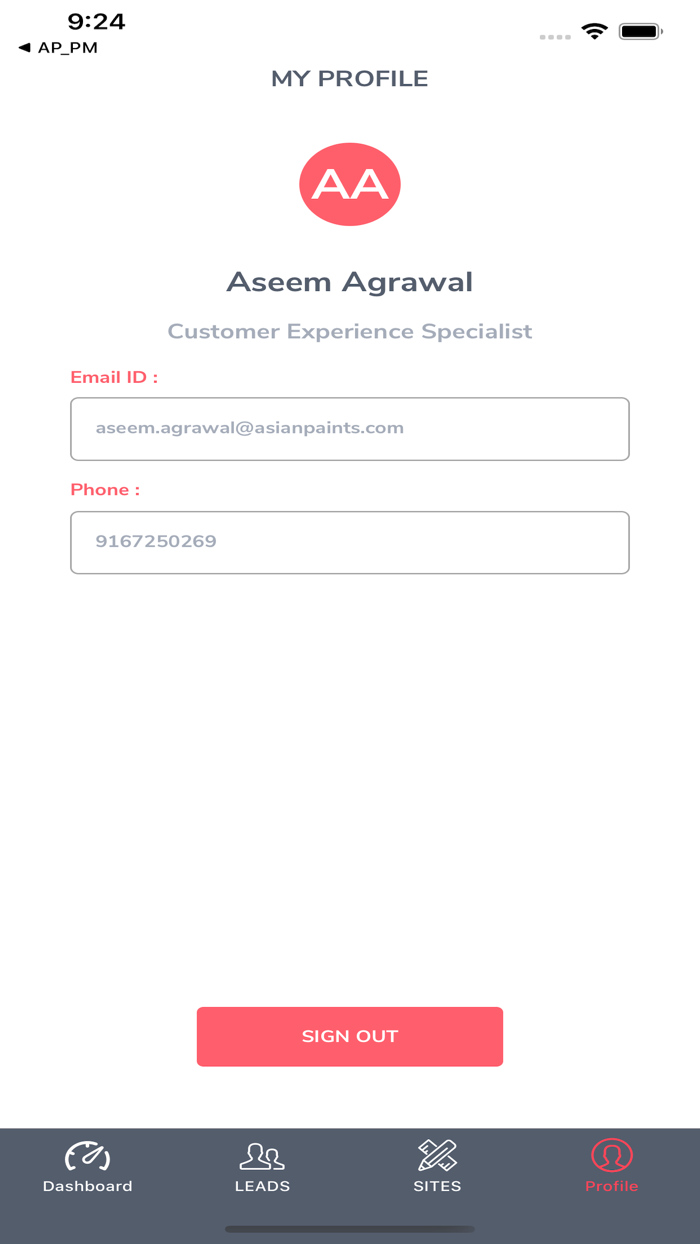Select the Dashboard speedometer icon
Screen dimensions: 700x1244
pos(88,1155)
